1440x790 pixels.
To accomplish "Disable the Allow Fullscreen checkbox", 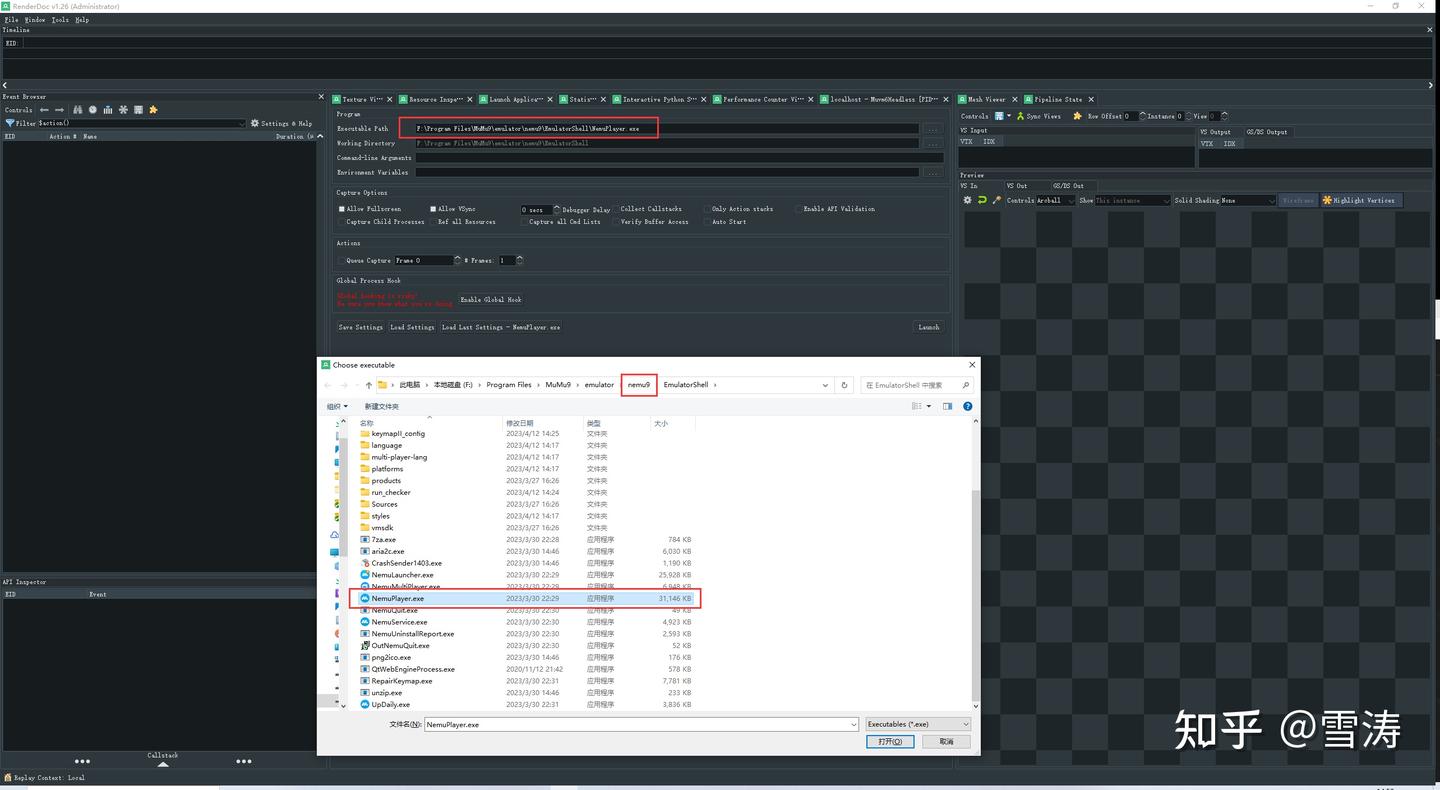I will tap(342, 208).
